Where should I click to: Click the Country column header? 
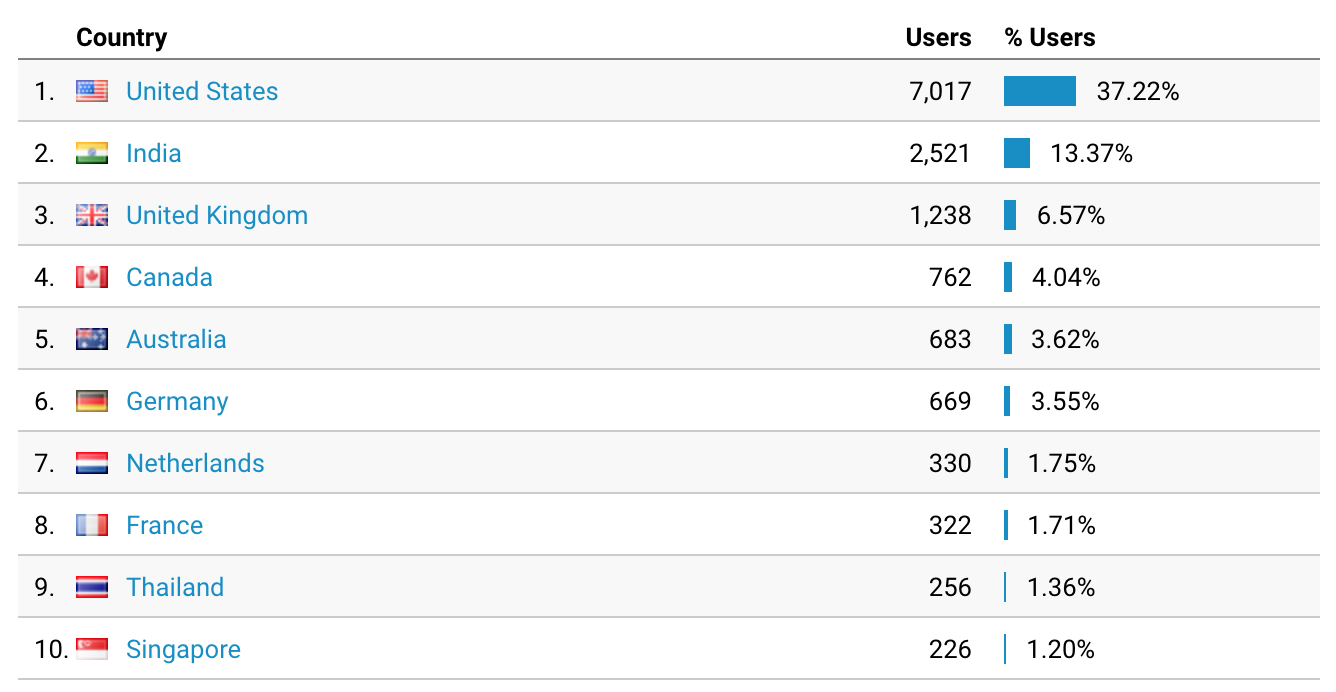122,38
